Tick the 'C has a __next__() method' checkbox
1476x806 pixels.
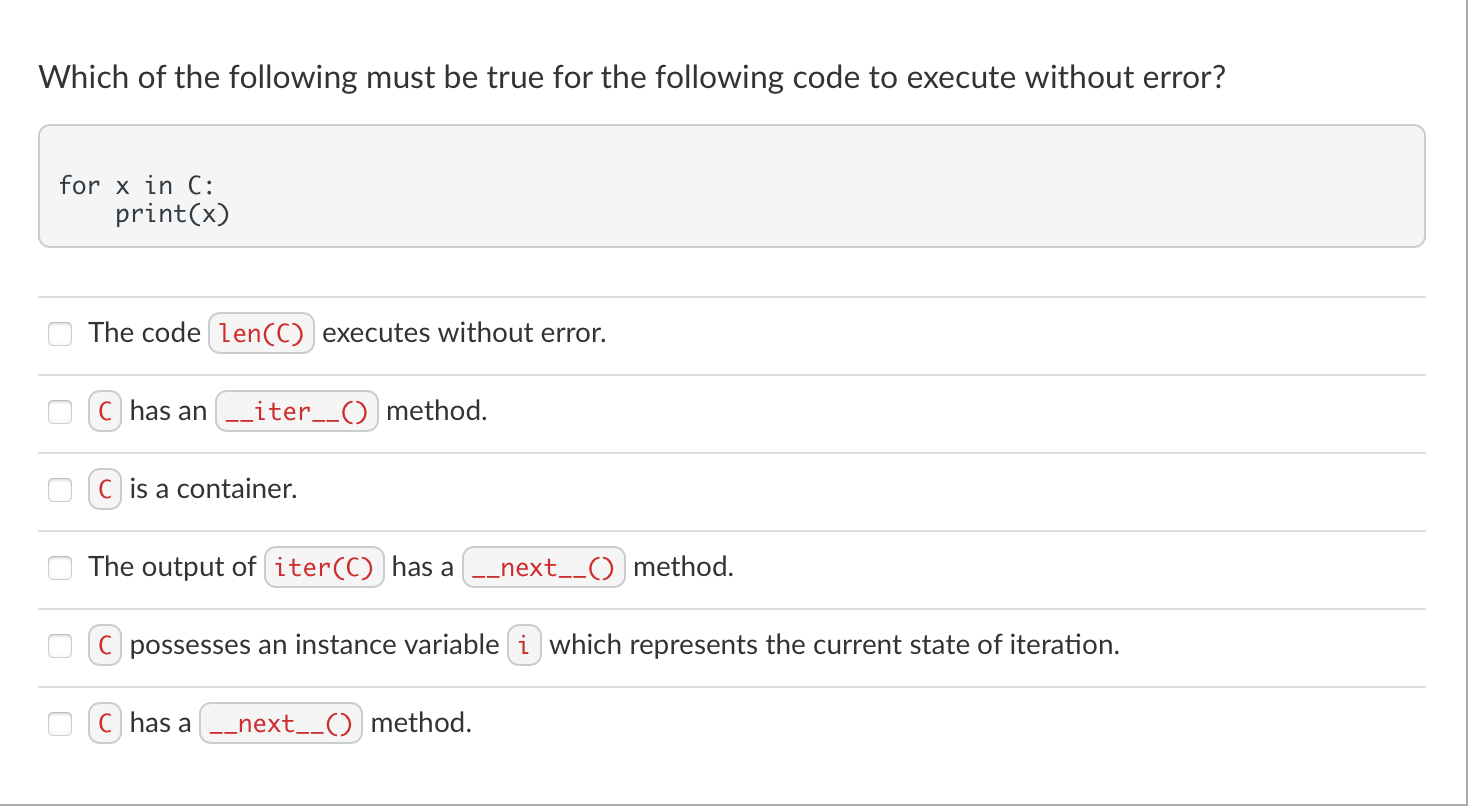pyautogui.click(x=61, y=723)
